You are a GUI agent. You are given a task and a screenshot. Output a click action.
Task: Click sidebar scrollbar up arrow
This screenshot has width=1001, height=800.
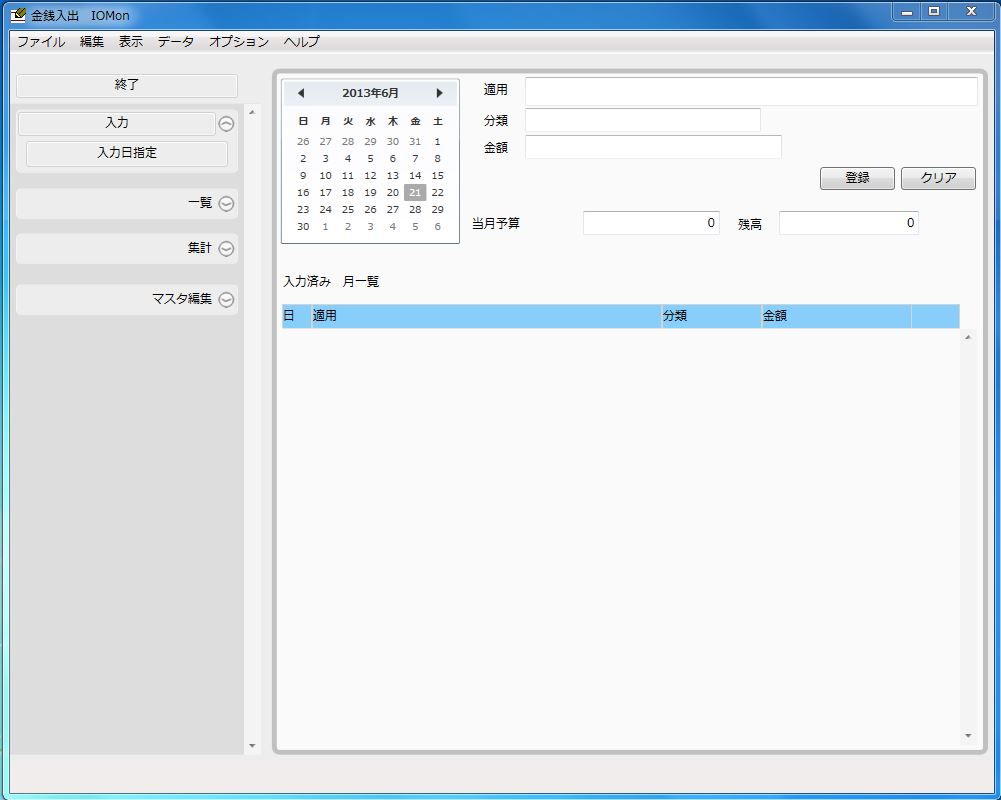click(252, 112)
